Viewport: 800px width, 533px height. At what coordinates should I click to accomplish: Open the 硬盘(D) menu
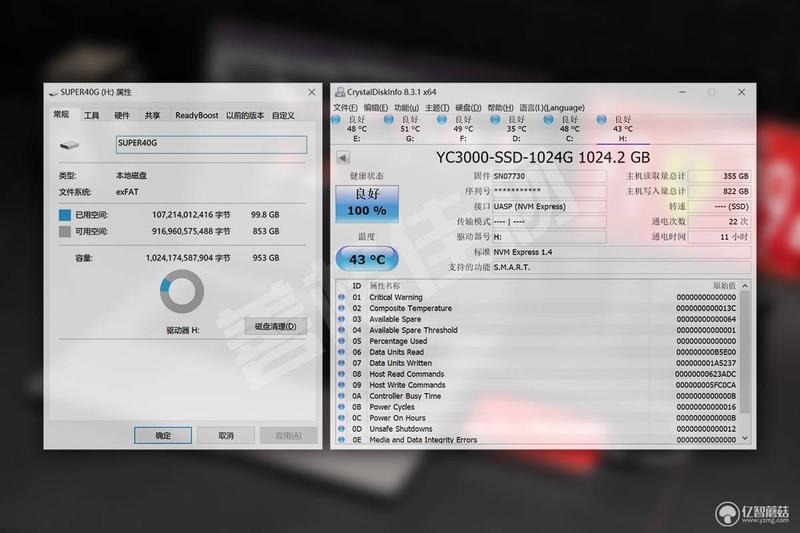click(468, 108)
